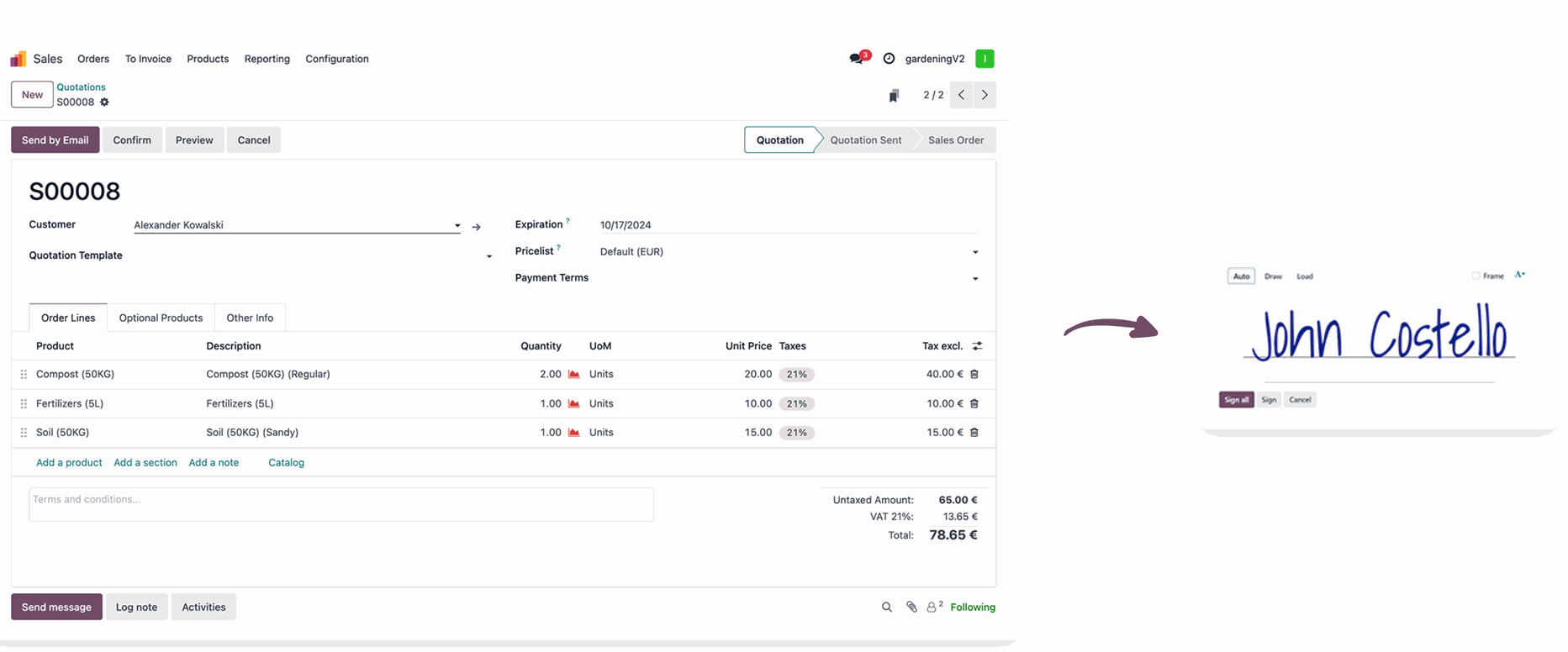Viewport: 1568px width, 652px height.
Task: Enable the Frame checkbox in signature panel
Action: [x=1476, y=276]
